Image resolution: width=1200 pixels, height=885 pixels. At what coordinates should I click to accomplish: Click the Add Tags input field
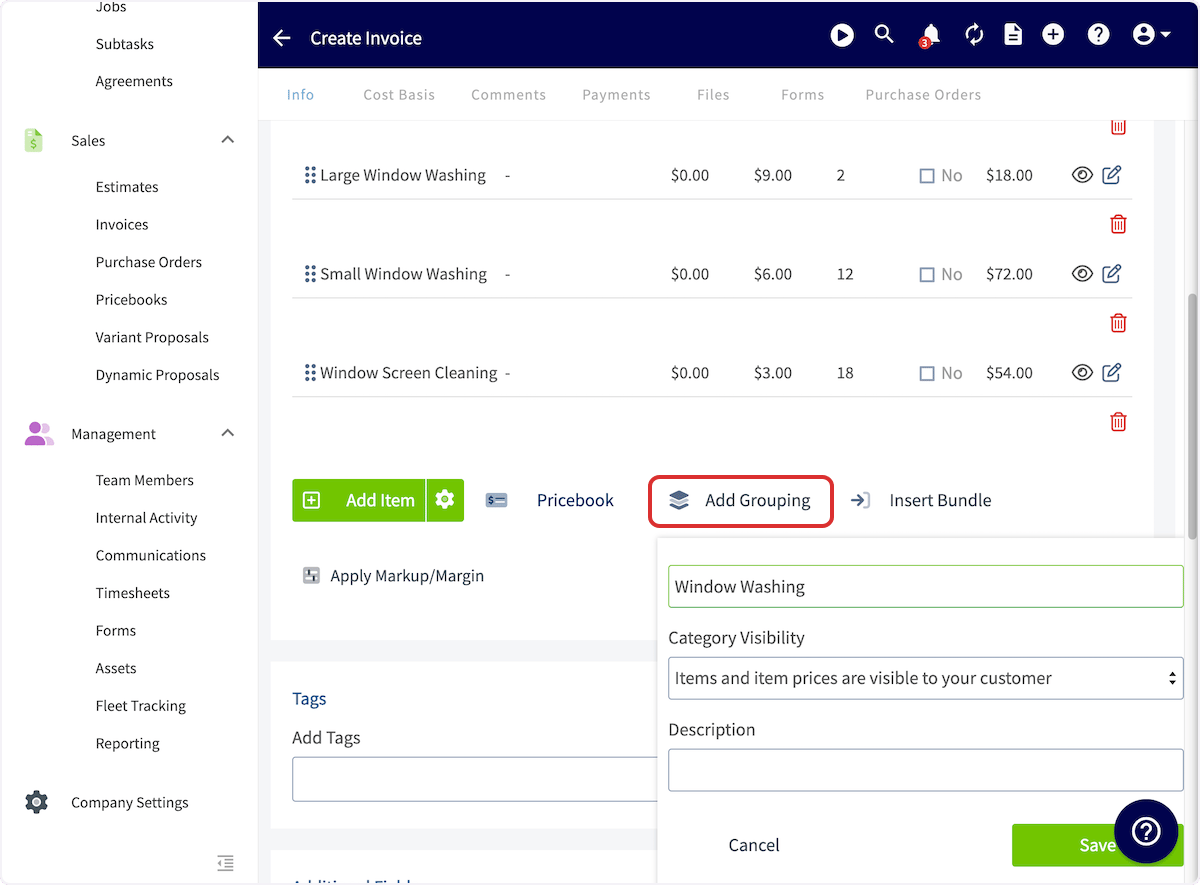pos(474,779)
